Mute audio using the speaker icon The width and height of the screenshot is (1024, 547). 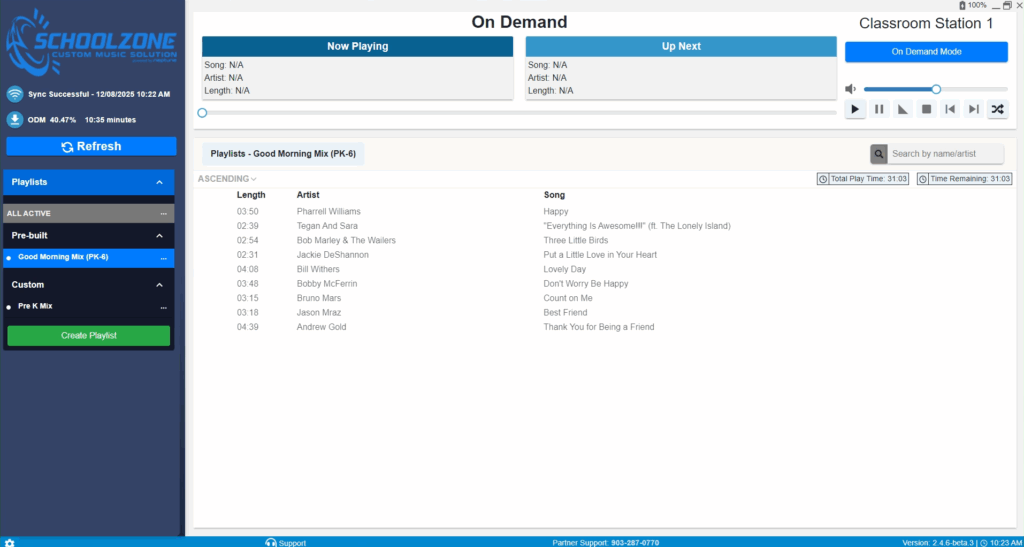click(851, 89)
